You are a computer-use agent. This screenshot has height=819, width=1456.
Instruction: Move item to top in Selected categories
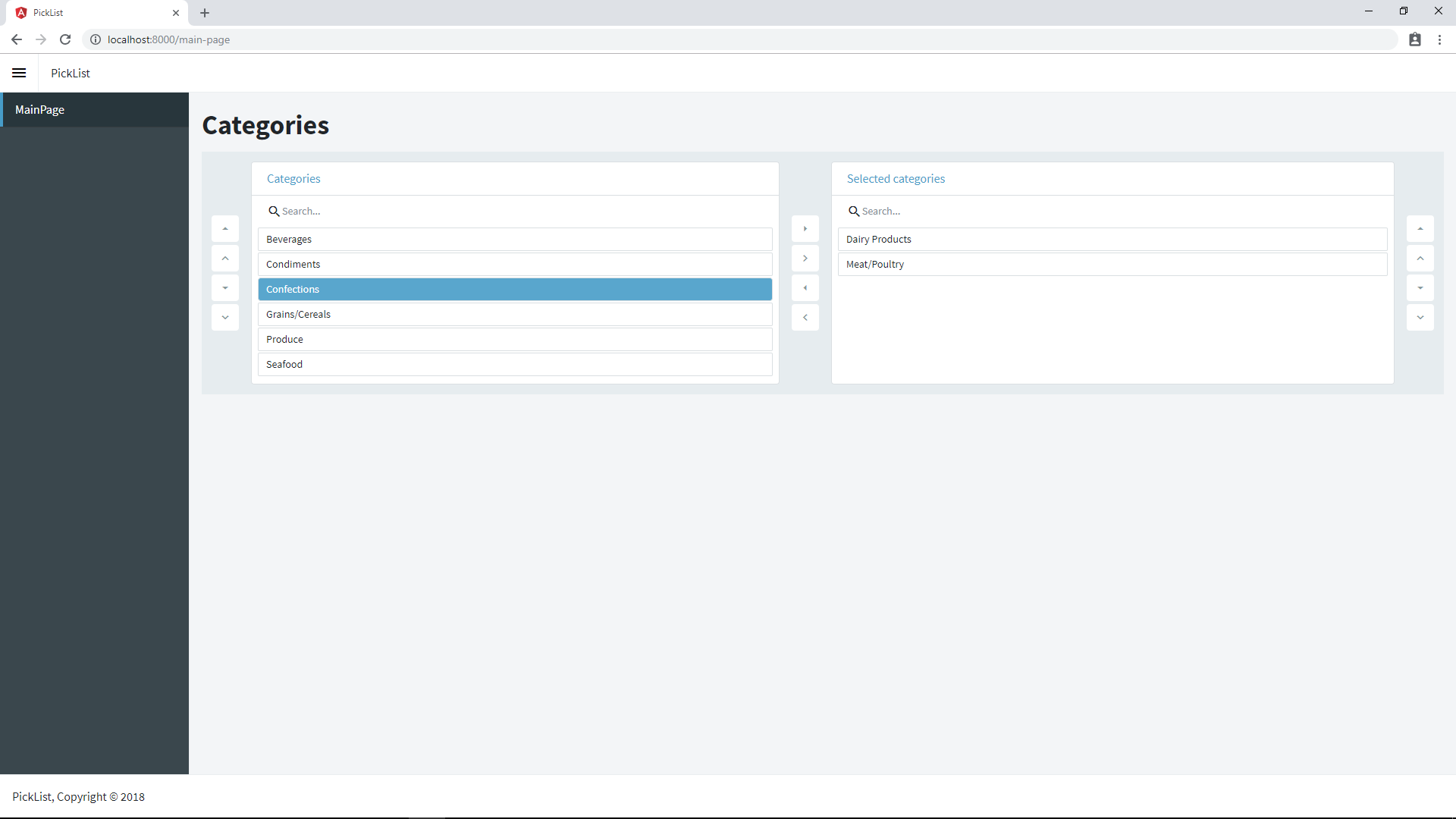[x=1420, y=229]
